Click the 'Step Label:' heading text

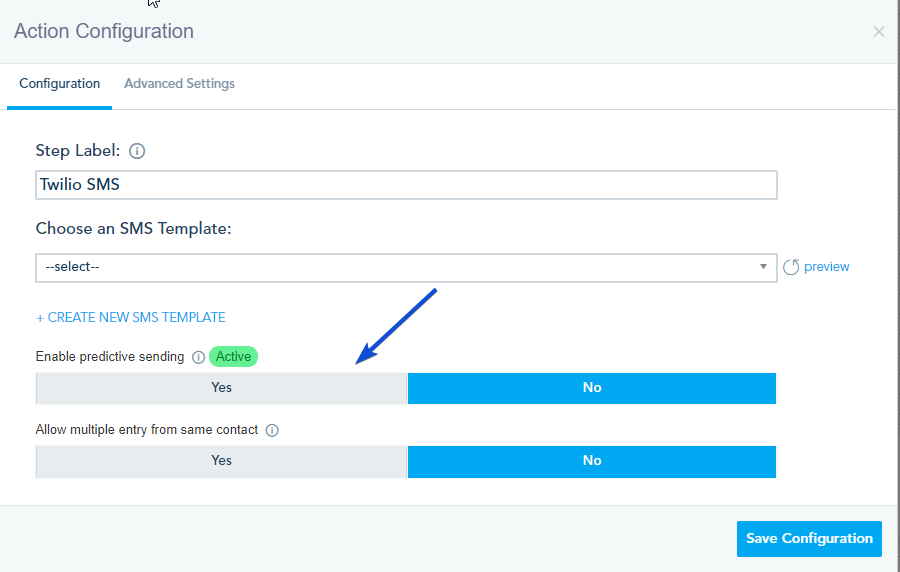point(77,150)
